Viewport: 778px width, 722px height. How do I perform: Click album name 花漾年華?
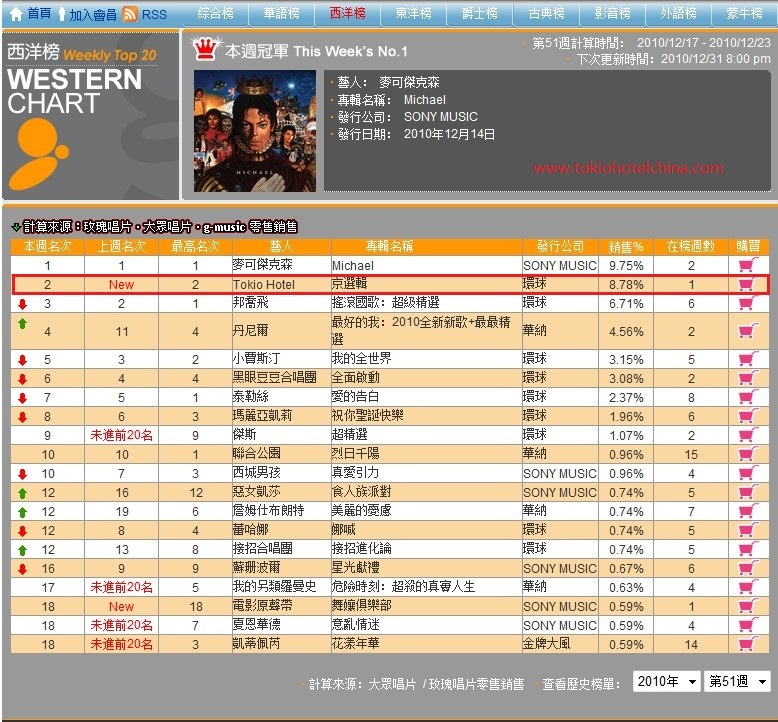point(355,644)
